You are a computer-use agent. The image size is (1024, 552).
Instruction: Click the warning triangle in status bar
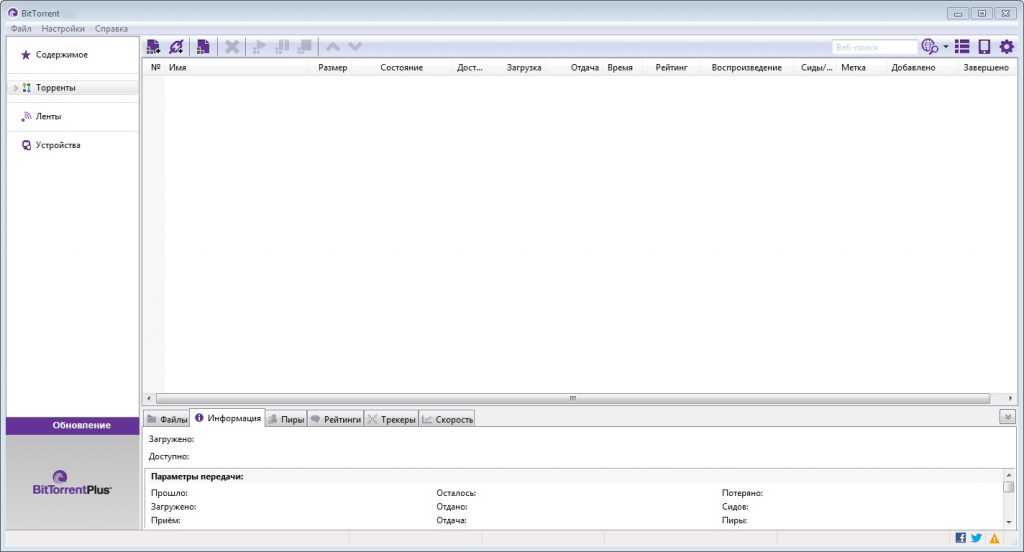click(x=994, y=538)
